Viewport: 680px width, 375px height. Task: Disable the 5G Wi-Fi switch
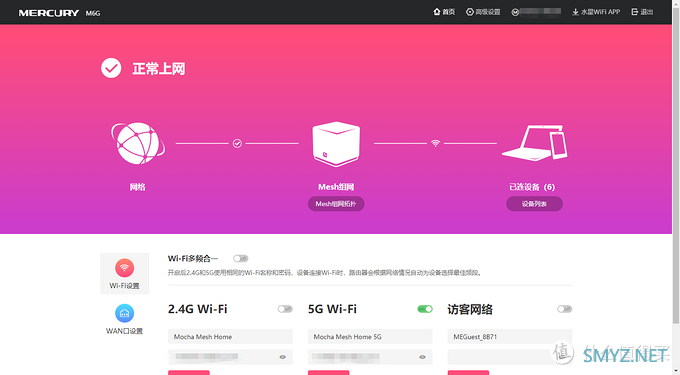pyautogui.click(x=425, y=309)
